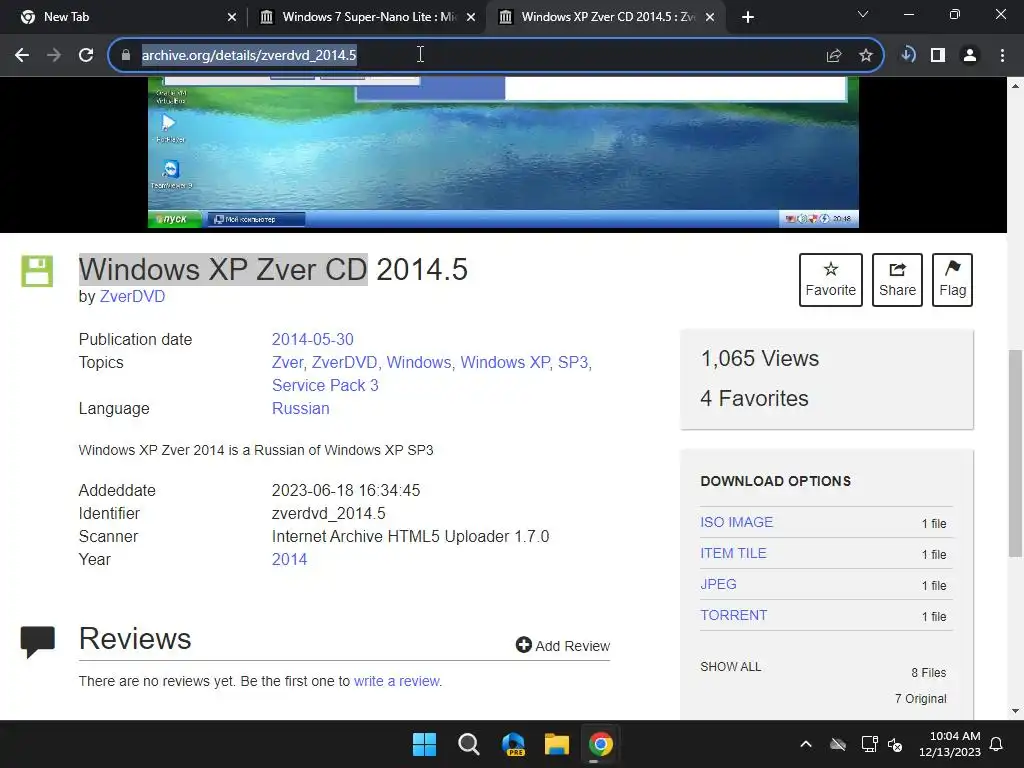Go back using the browser back arrow

pyautogui.click(x=22, y=55)
